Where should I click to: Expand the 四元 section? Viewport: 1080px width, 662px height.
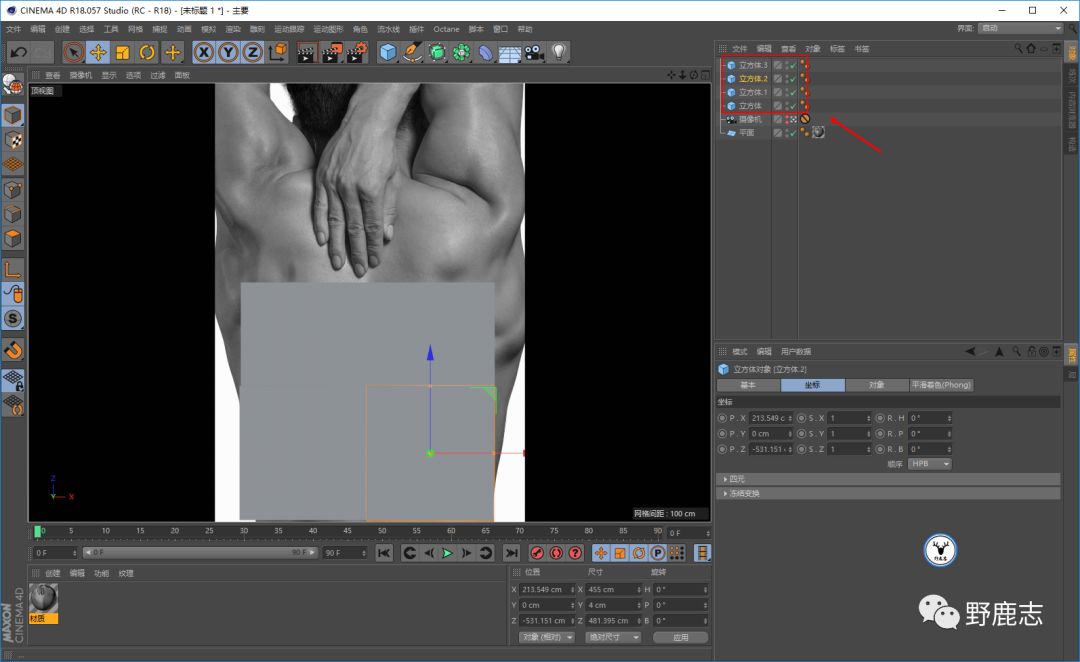click(x=736, y=479)
